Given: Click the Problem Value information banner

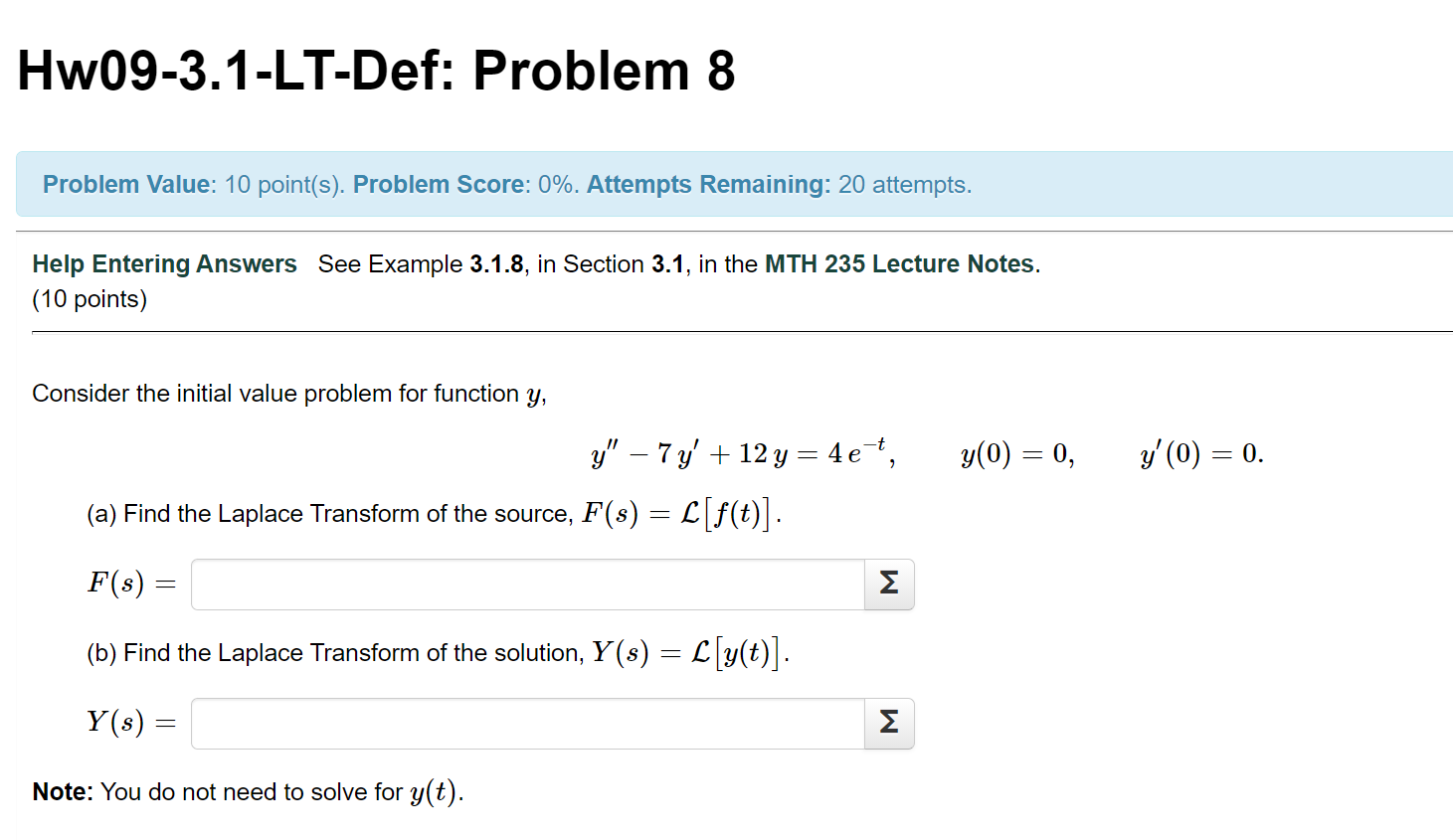Looking at the screenshot, I should (x=507, y=184).
